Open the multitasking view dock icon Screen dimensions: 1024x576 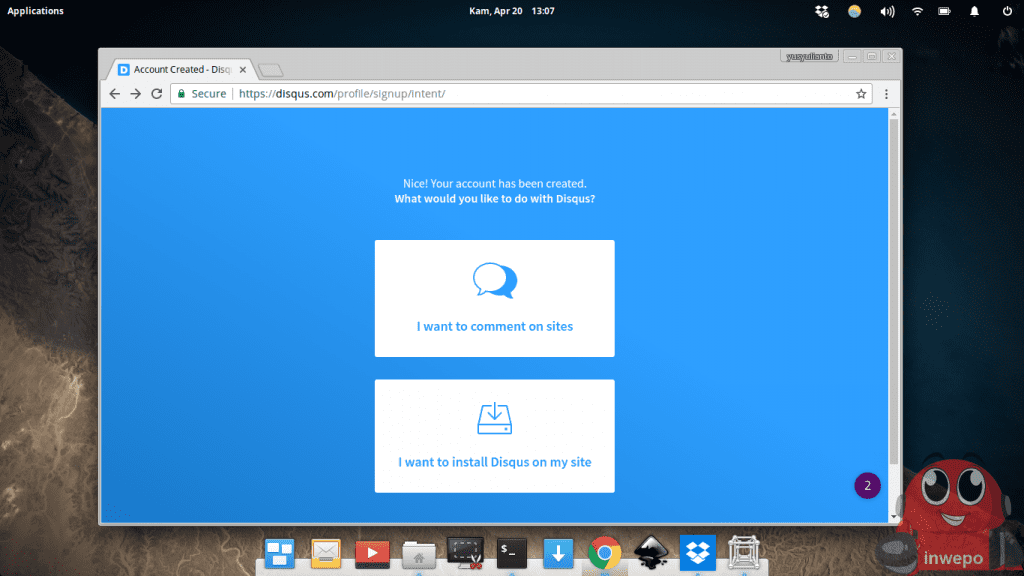(x=280, y=553)
